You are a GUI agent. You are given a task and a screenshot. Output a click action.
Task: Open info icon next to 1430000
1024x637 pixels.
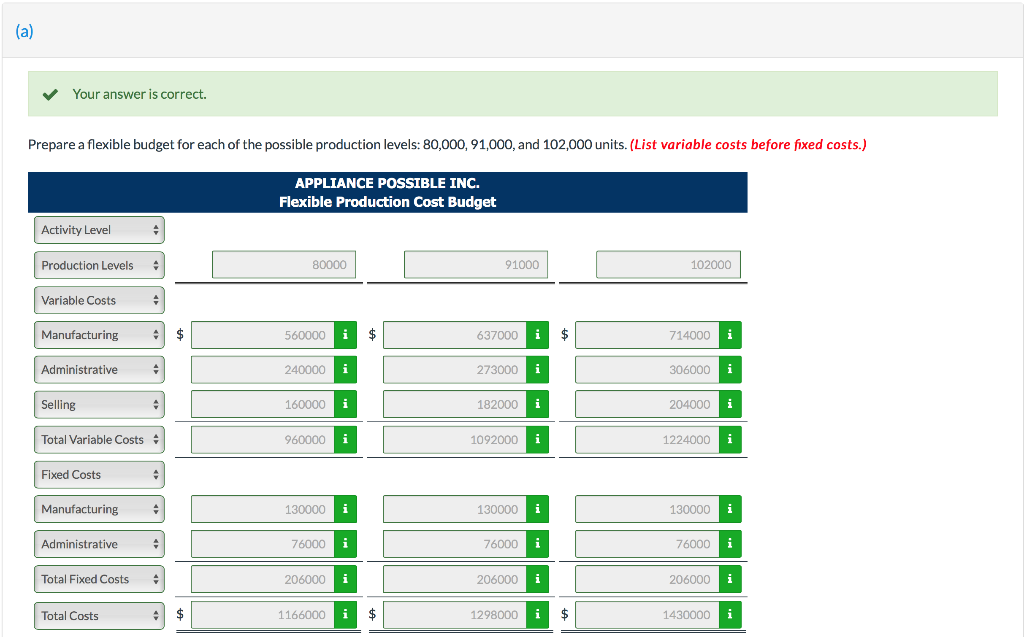[x=729, y=615]
